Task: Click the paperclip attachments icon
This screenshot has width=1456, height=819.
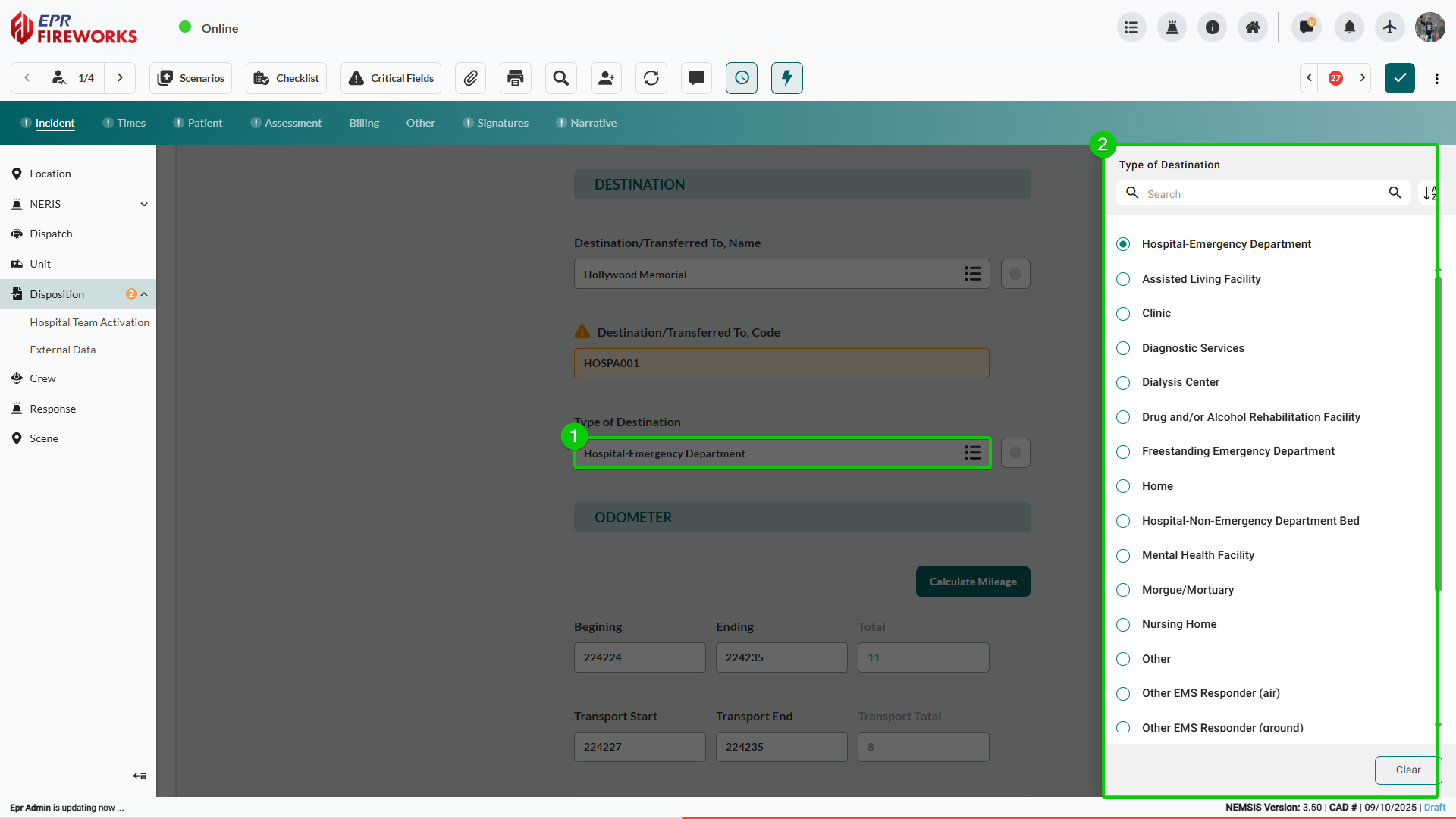Action: pyautogui.click(x=470, y=78)
